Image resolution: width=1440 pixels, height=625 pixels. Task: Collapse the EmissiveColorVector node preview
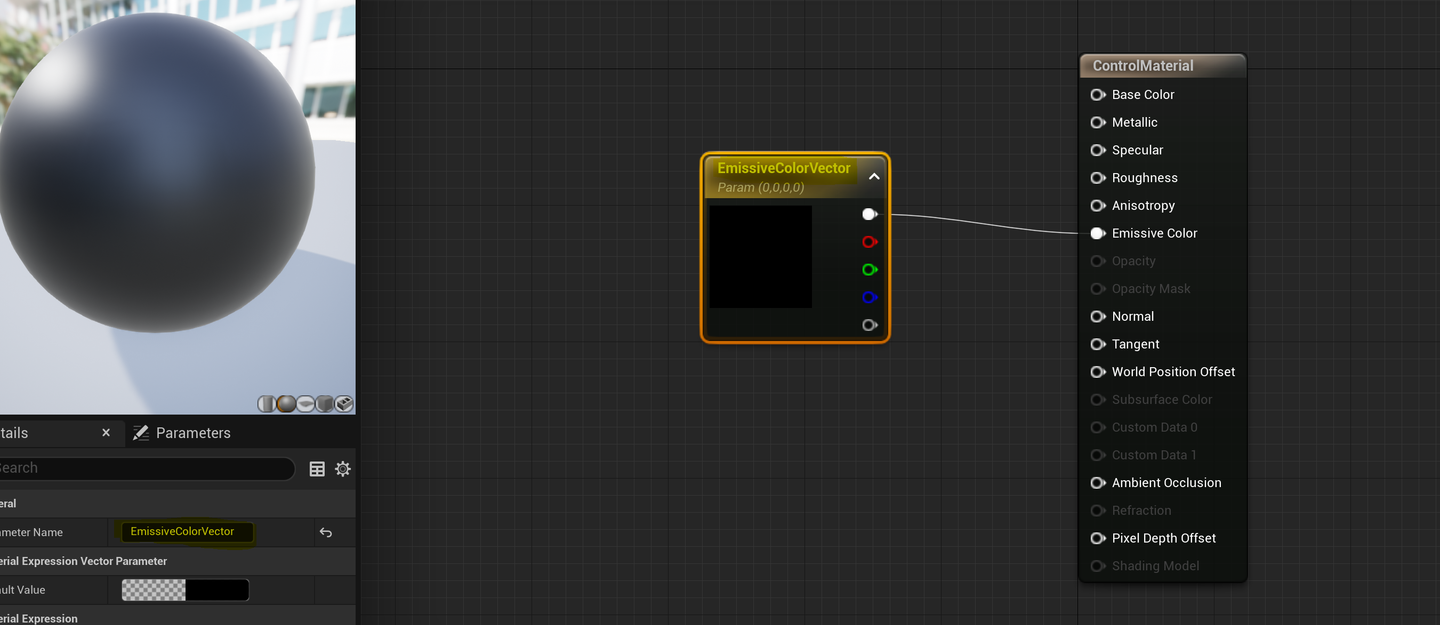[874, 177]
